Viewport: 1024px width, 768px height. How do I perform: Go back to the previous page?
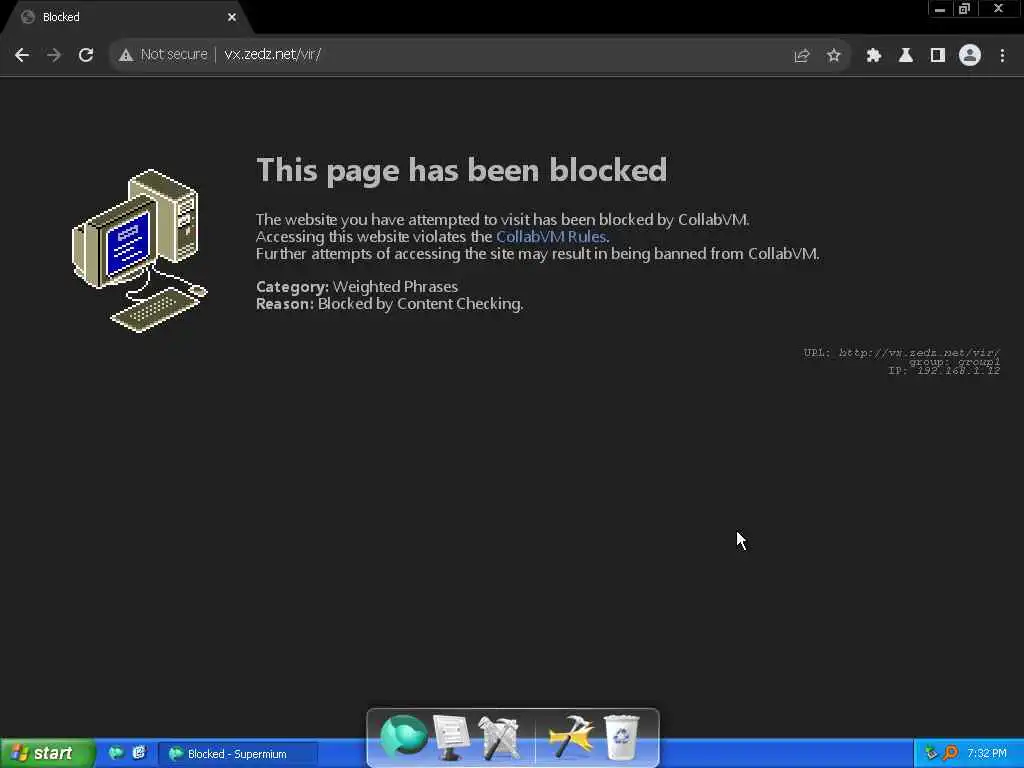point(22,55)
